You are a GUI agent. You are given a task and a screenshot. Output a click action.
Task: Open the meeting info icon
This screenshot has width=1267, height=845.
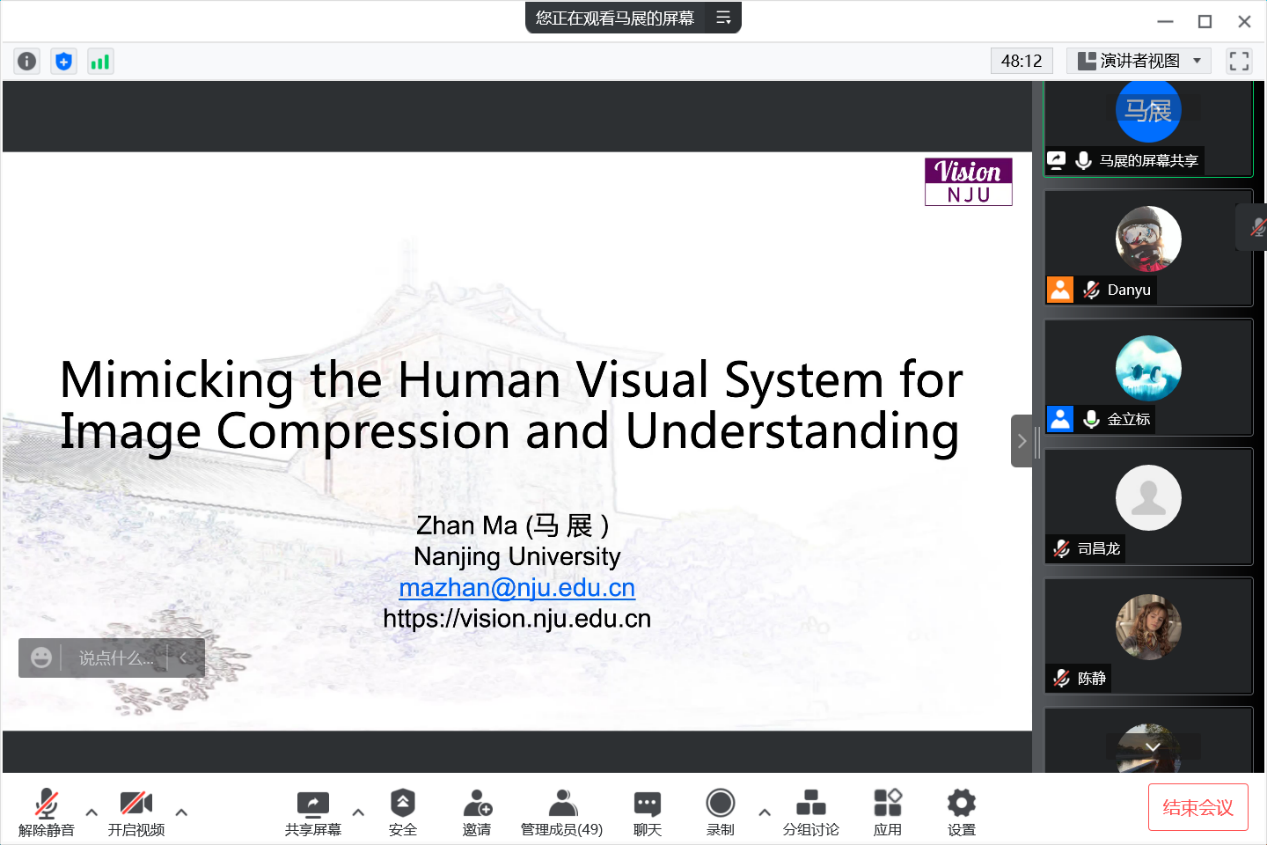[26, 61]
